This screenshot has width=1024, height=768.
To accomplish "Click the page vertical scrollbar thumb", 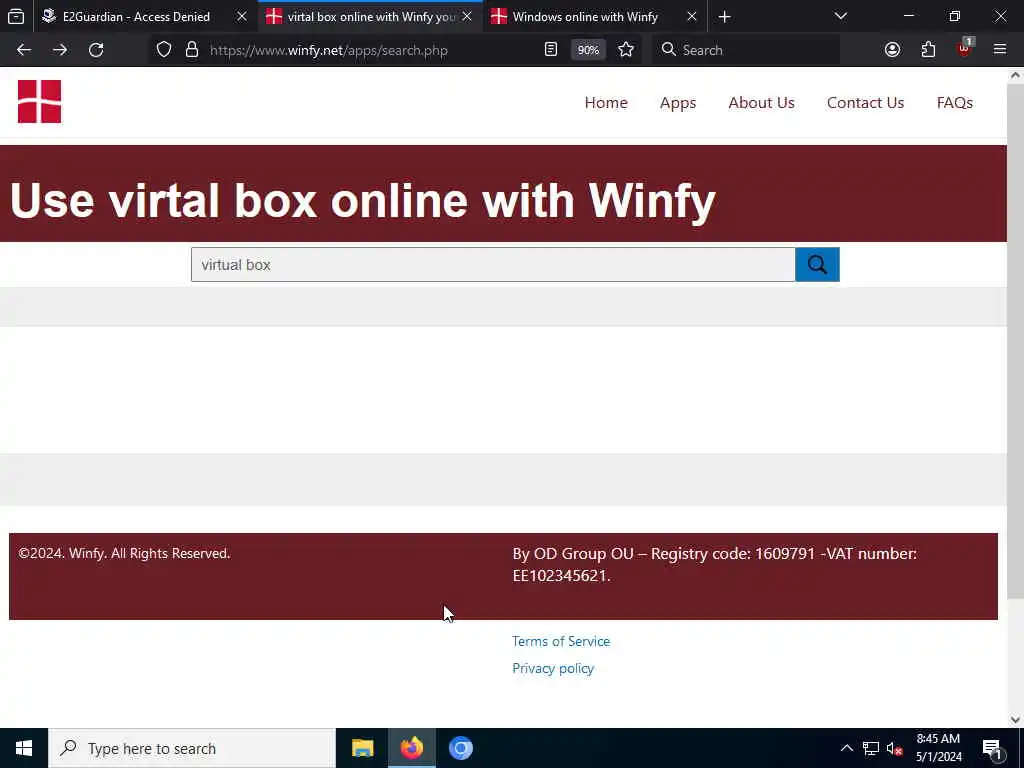I will point(1016,340).
